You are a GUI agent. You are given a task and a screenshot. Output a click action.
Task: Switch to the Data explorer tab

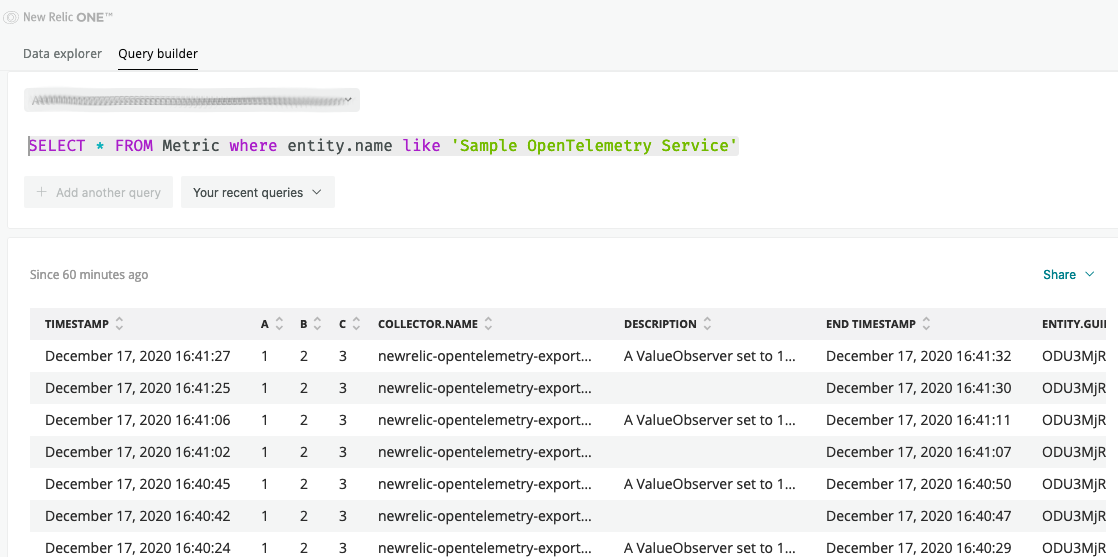click(x=62, y=53)
